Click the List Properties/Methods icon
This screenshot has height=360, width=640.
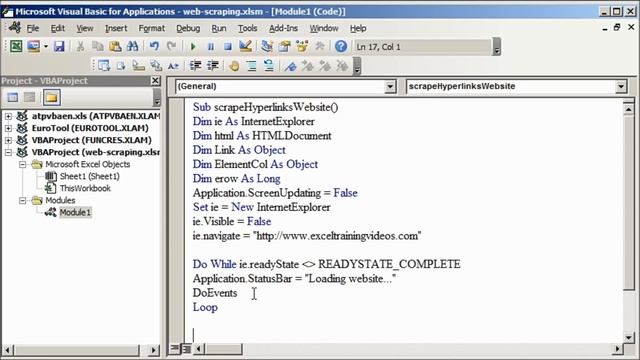(x=104, y=65)
